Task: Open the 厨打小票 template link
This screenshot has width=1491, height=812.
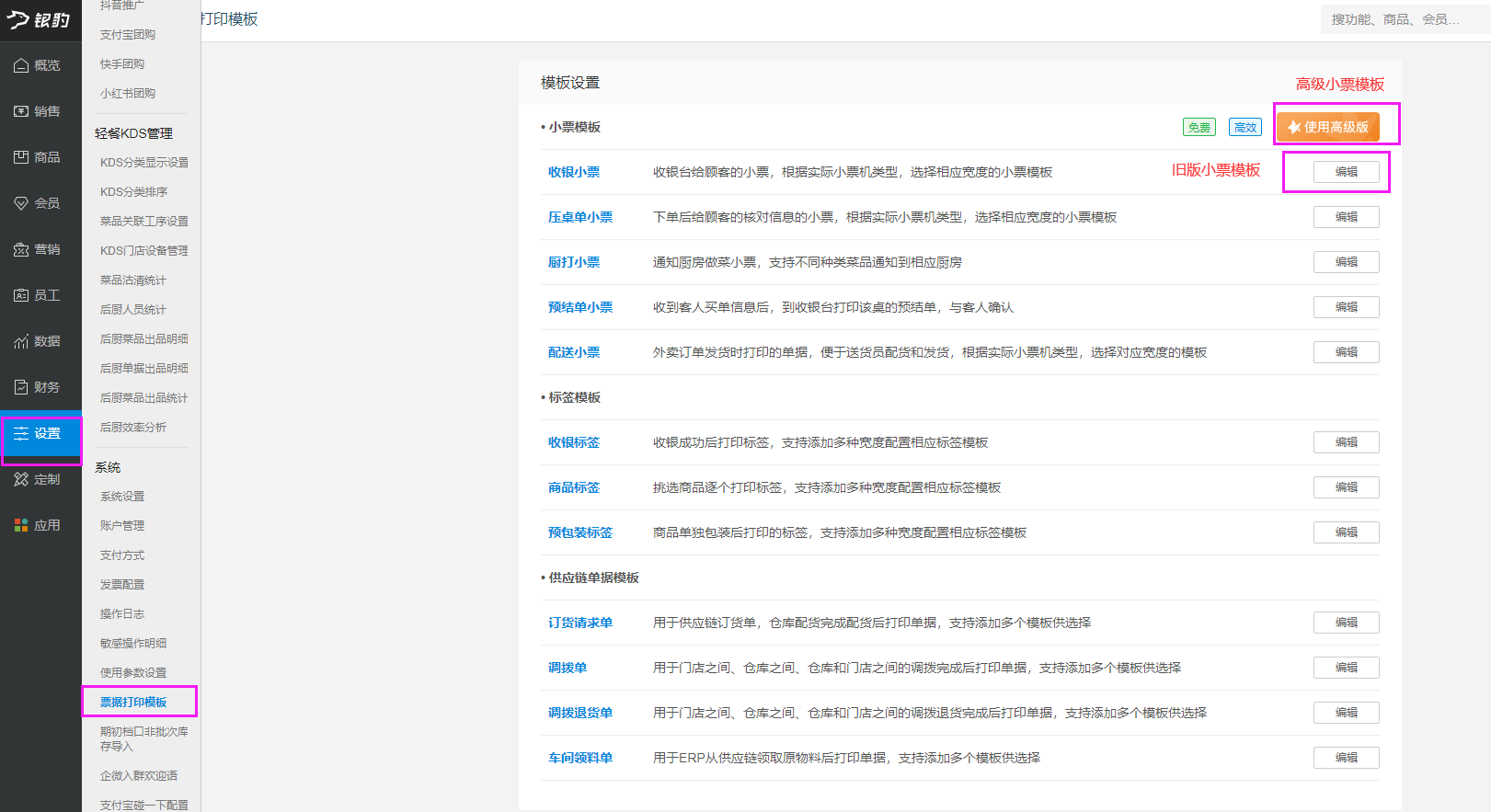Action: [x=574, y=262]
